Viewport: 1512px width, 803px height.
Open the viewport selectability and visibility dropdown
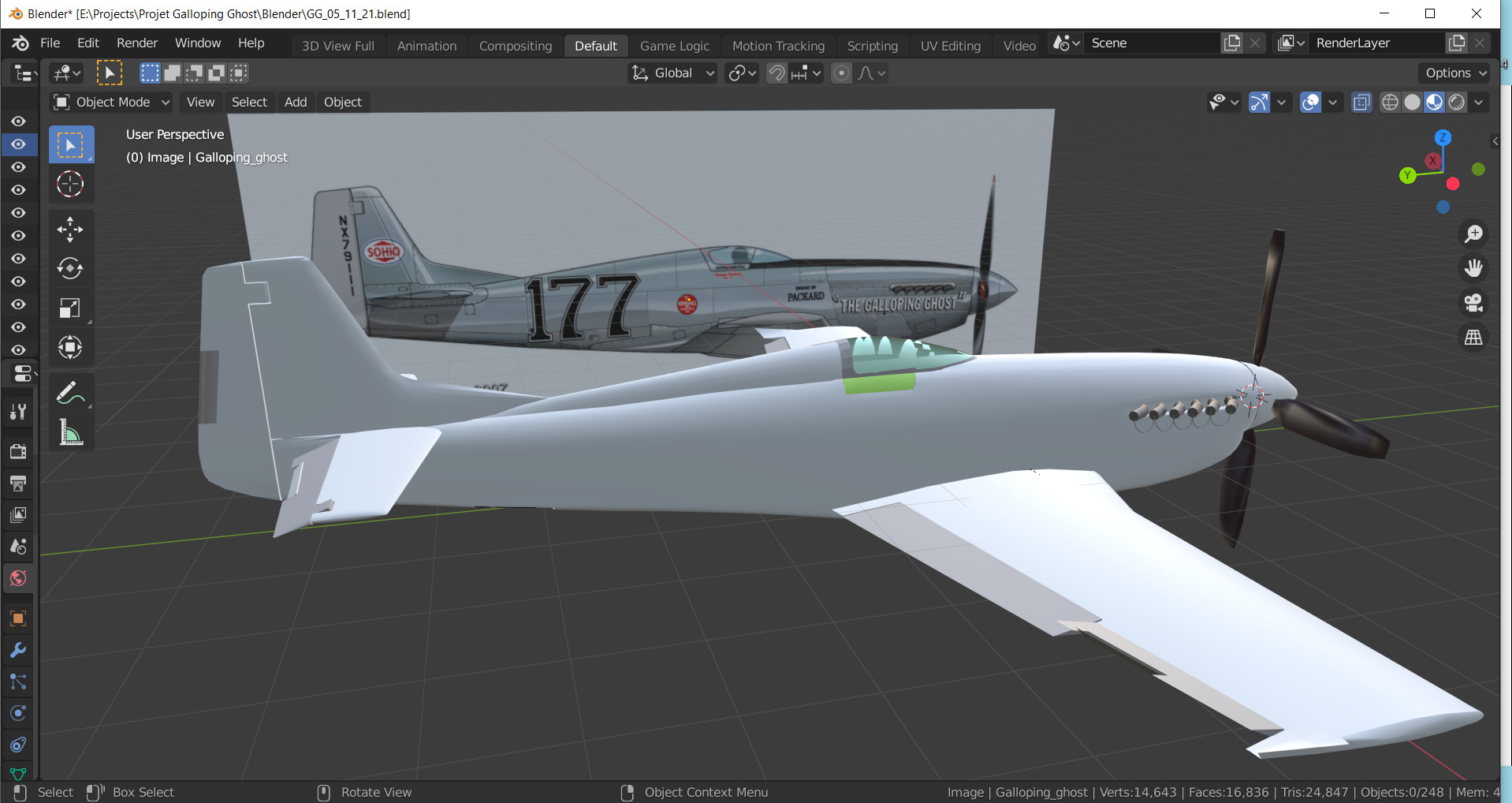pyautogui.click(x=1224, y=103)
